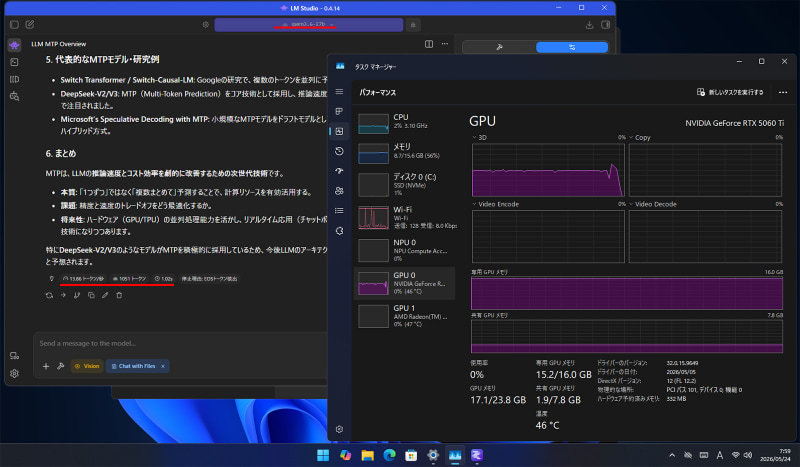Viewport: 800px width, 467px height.
Task: Select the Wi-Fi performance item
Action: coord(404,217)
